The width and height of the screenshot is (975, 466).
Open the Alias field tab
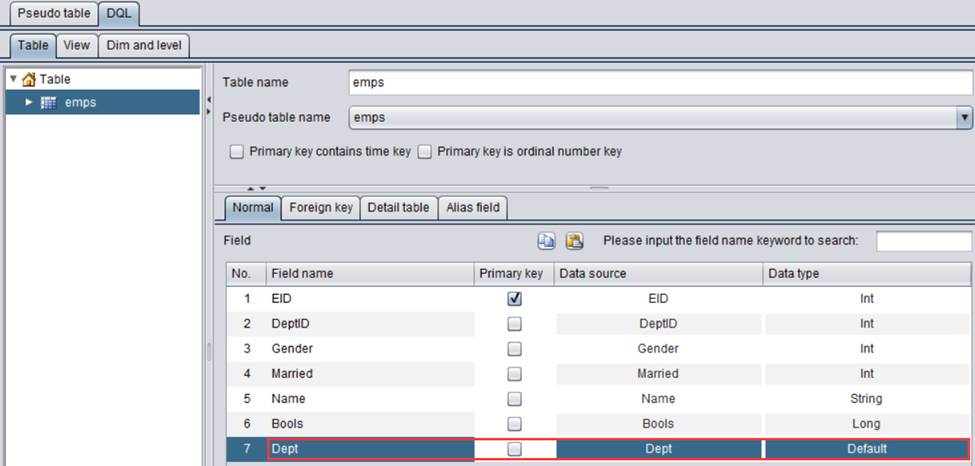tap(473, 207)
